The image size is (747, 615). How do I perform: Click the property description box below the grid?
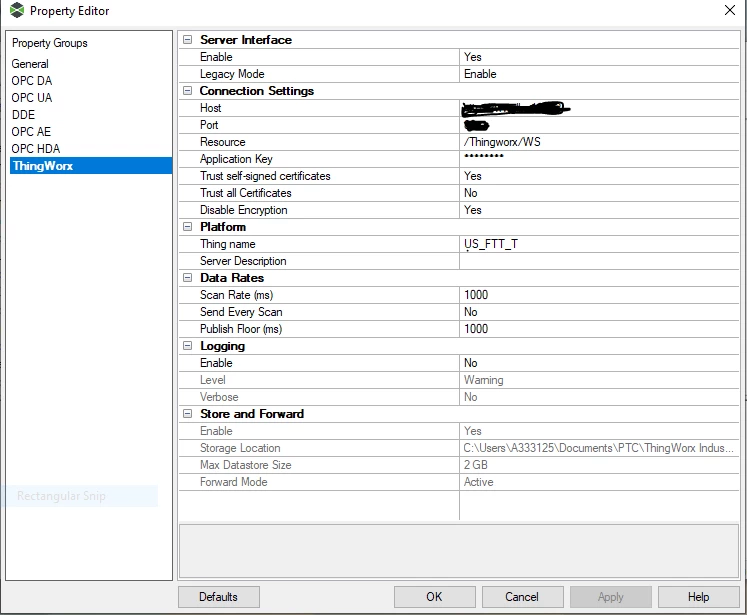coord(459,551)
